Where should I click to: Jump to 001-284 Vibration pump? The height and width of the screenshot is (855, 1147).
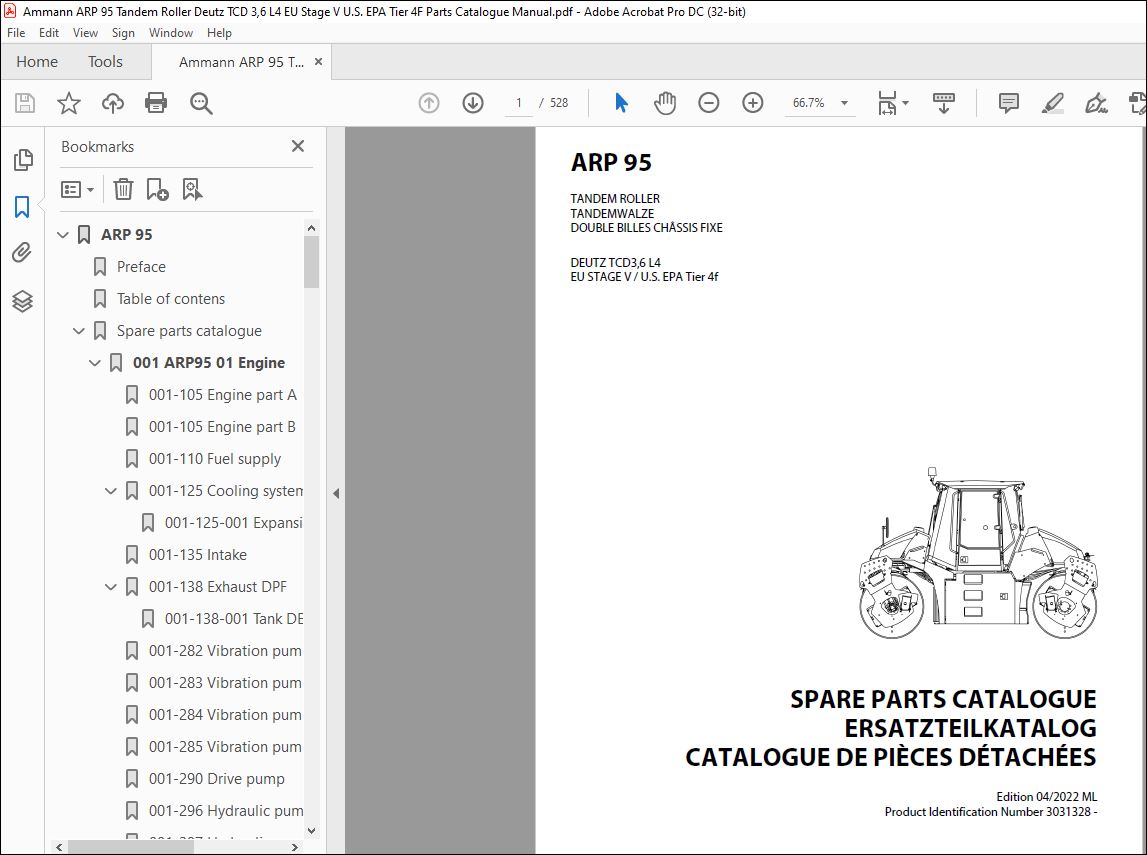coord(225,715)
